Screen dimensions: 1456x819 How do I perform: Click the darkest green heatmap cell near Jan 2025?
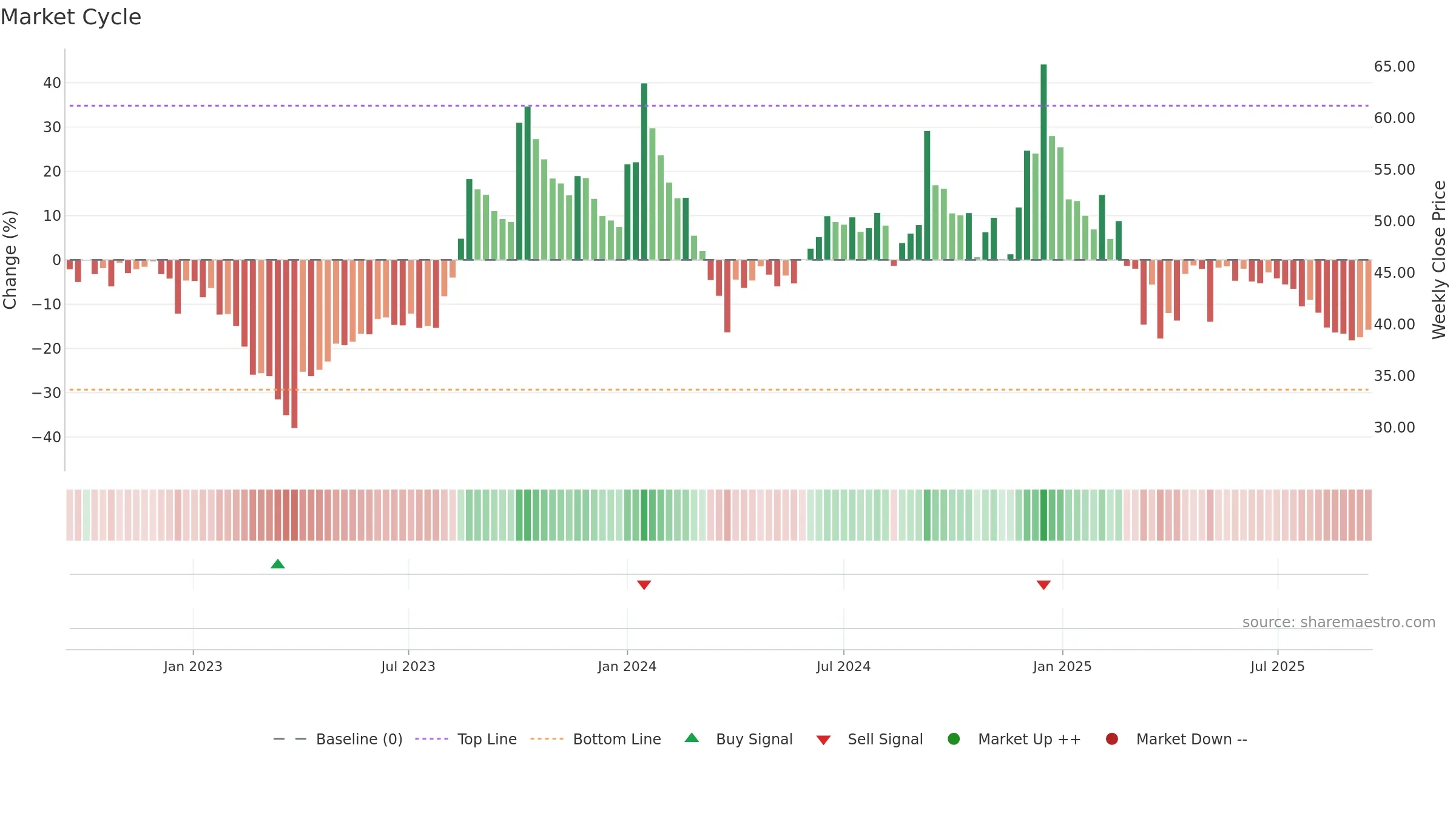[x=1043, y=515]
